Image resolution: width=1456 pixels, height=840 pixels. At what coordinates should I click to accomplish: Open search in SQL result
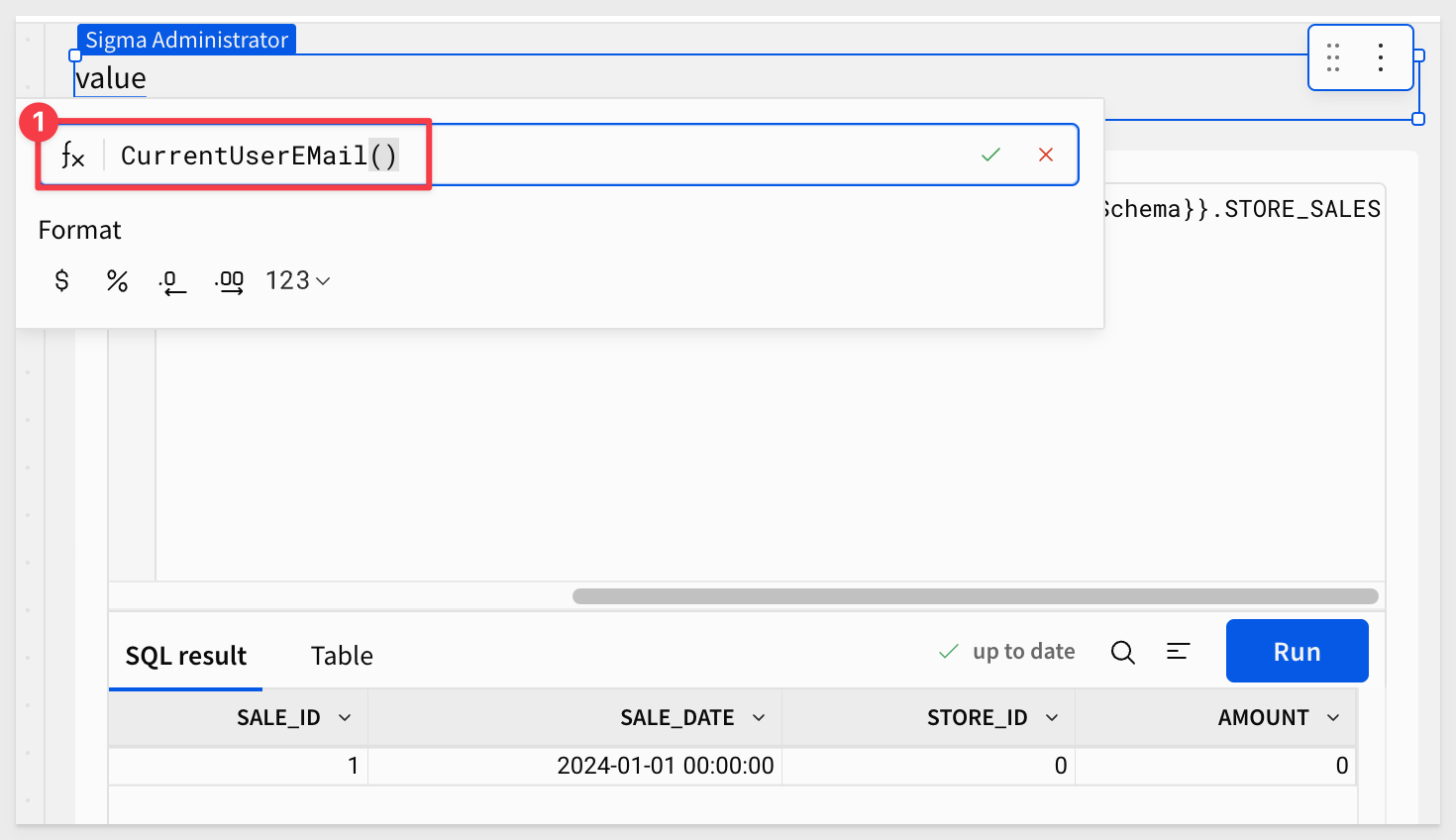(x=1122, y=652)
